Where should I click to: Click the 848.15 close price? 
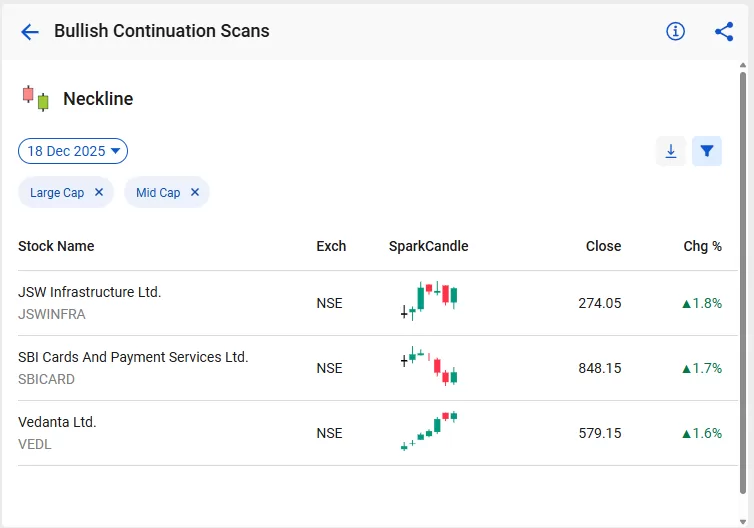pos(600,368)
